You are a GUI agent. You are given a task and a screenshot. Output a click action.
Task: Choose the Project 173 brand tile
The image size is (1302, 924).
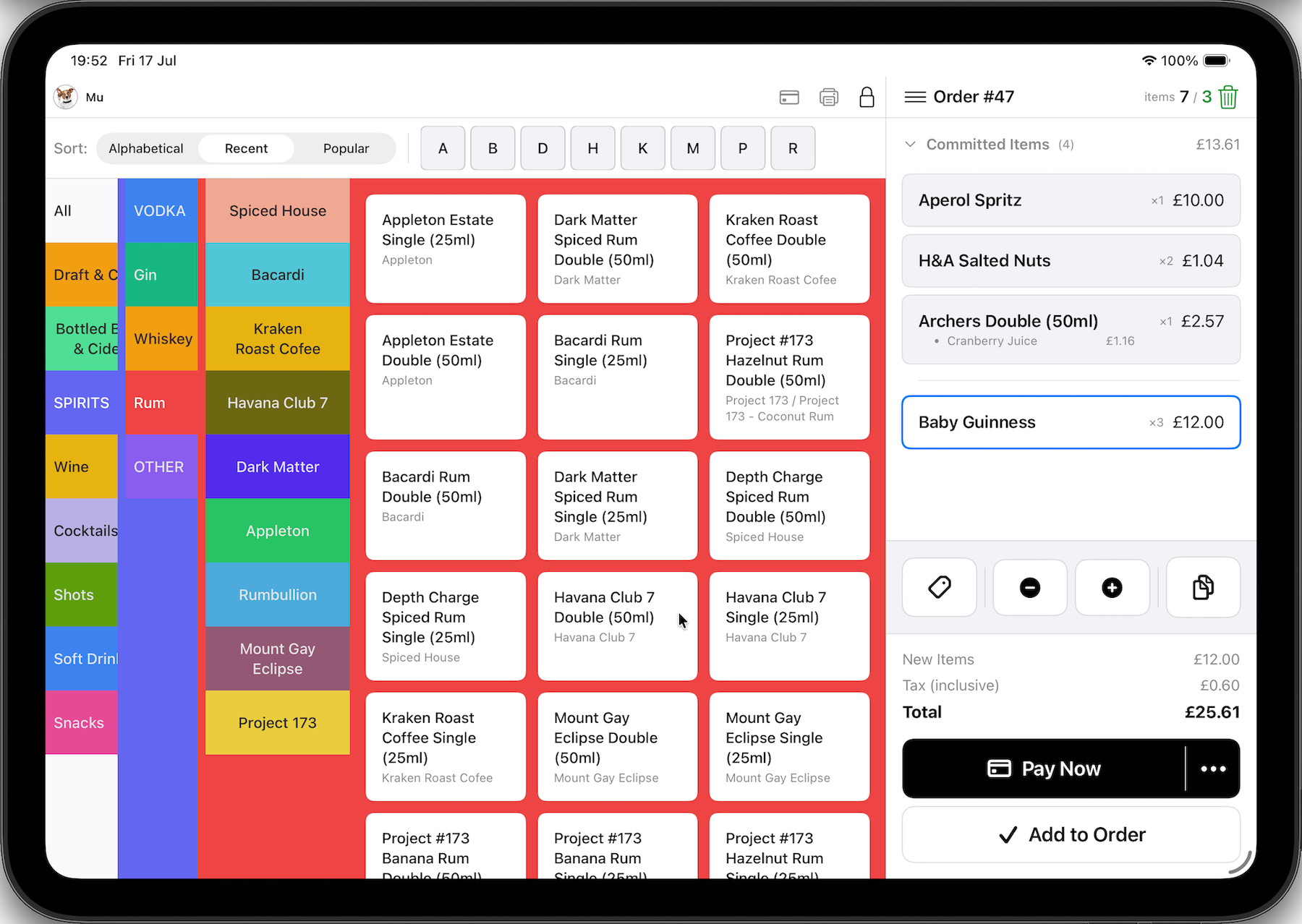[278, 722]
